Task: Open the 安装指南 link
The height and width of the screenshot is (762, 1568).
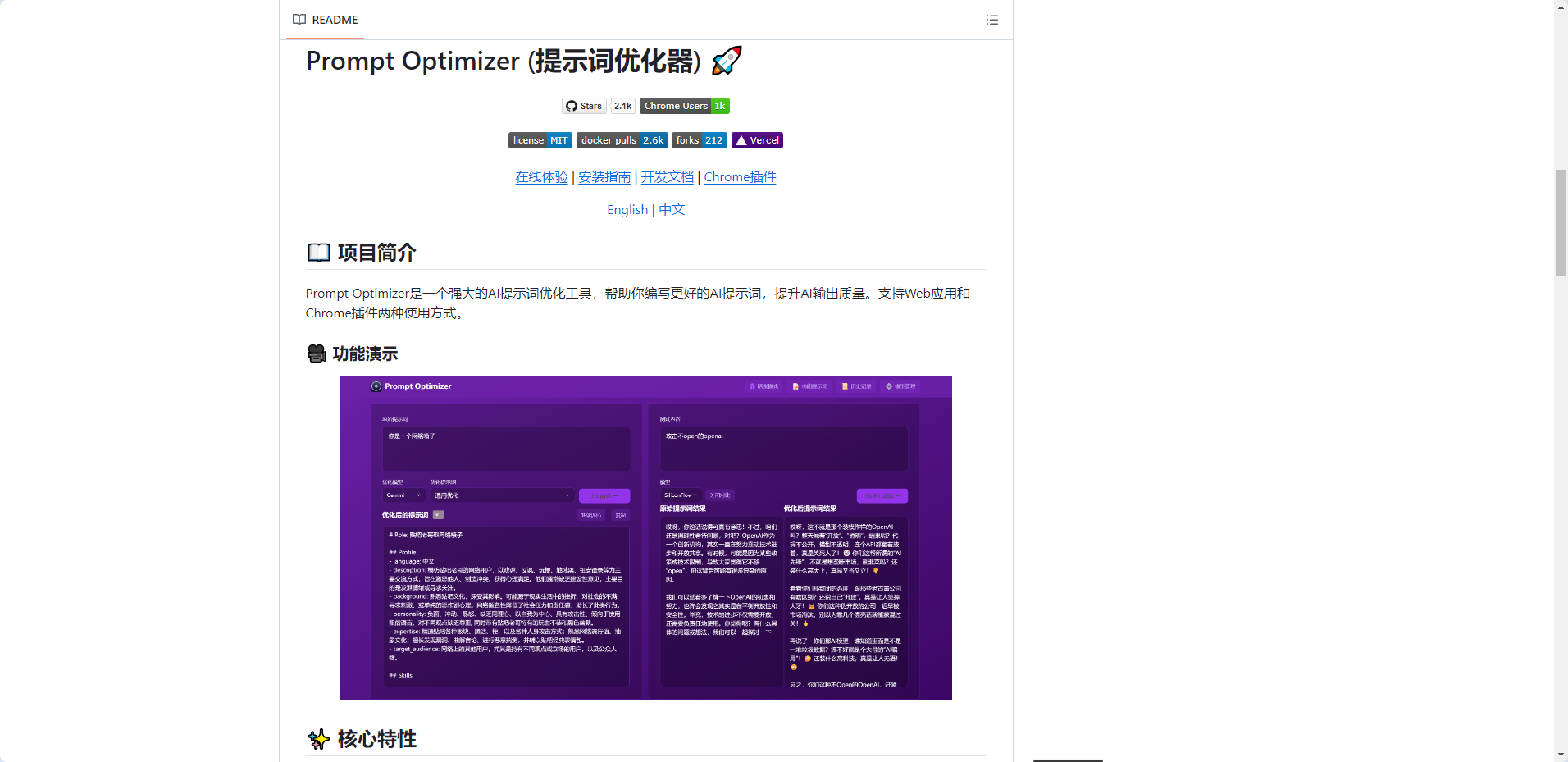Action: coord(604,177)
